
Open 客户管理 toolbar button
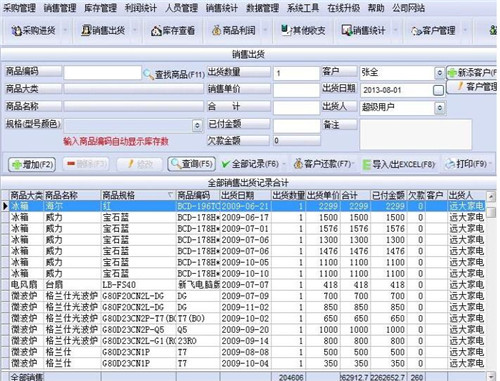[x=433, y=31]
